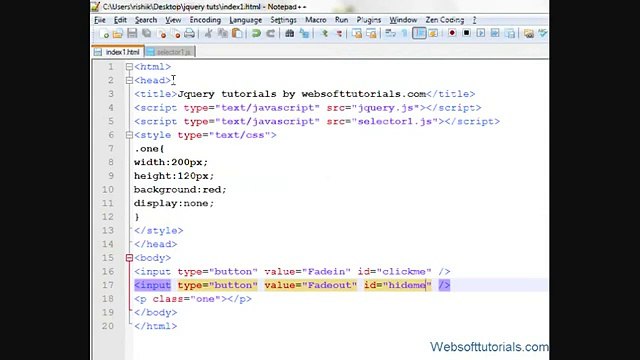The width and height of the screenshot is (640, 360).
Task: Open the Plugins menu
Action: [x=369, y=20]
